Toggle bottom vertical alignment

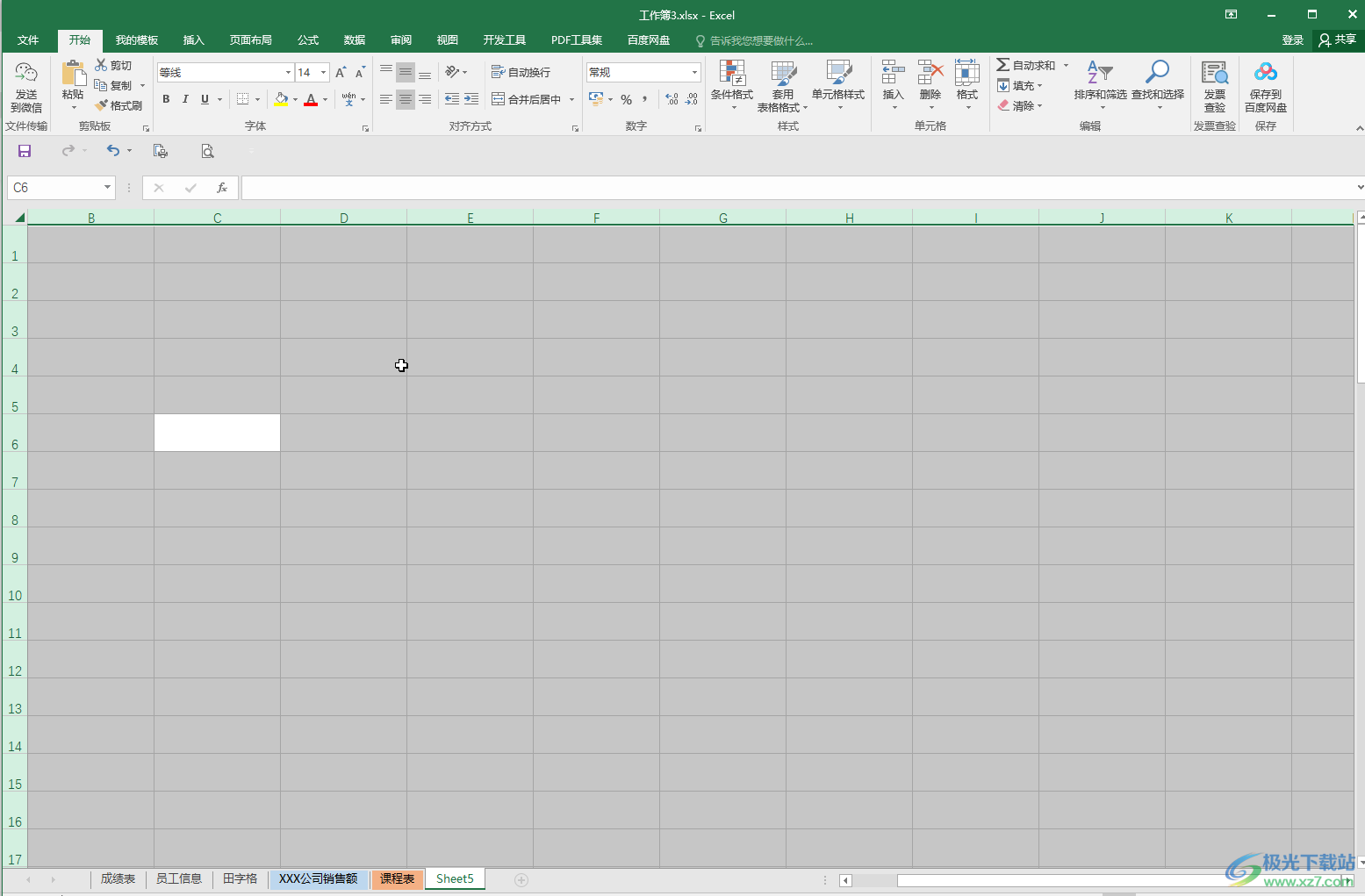(x=425, y=72)
